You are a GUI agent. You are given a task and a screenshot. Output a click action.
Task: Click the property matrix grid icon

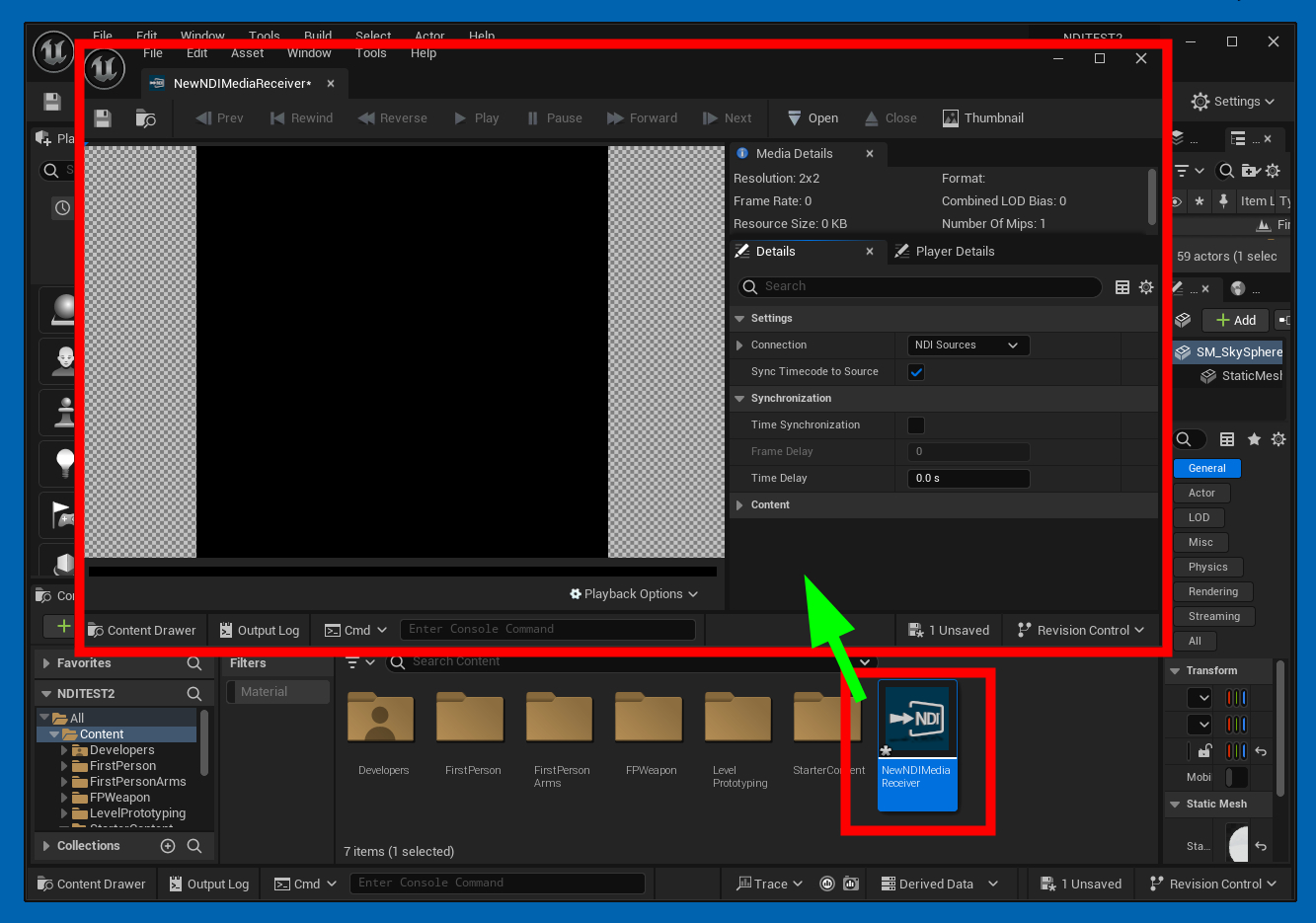click(x=1122, y=287)
